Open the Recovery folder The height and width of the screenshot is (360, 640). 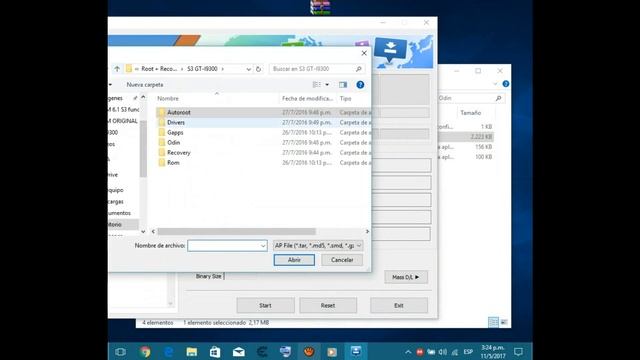[179, 153]
